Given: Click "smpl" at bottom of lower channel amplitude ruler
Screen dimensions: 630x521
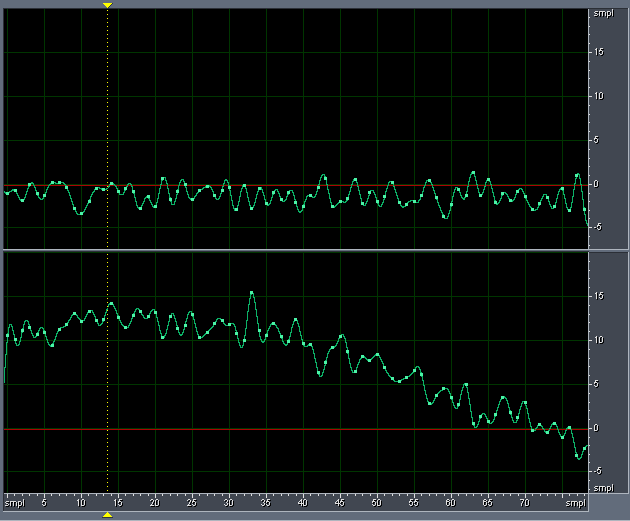Looking at the screenshot, I should point(603,488).
